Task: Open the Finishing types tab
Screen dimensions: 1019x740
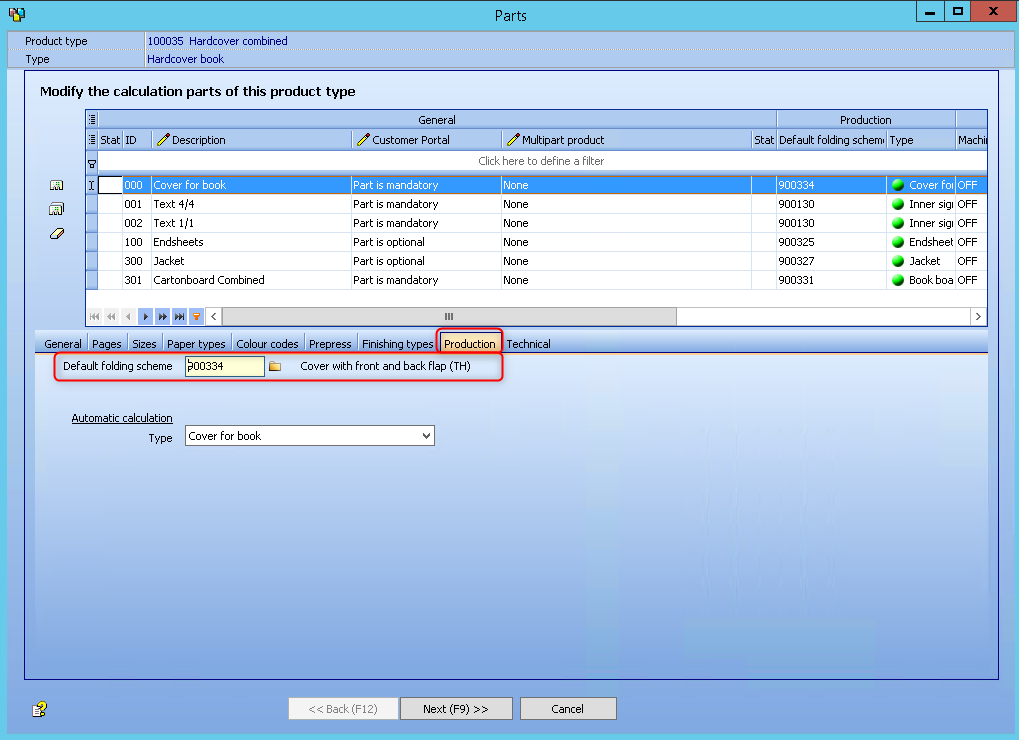Action: (x=398, y=344)
